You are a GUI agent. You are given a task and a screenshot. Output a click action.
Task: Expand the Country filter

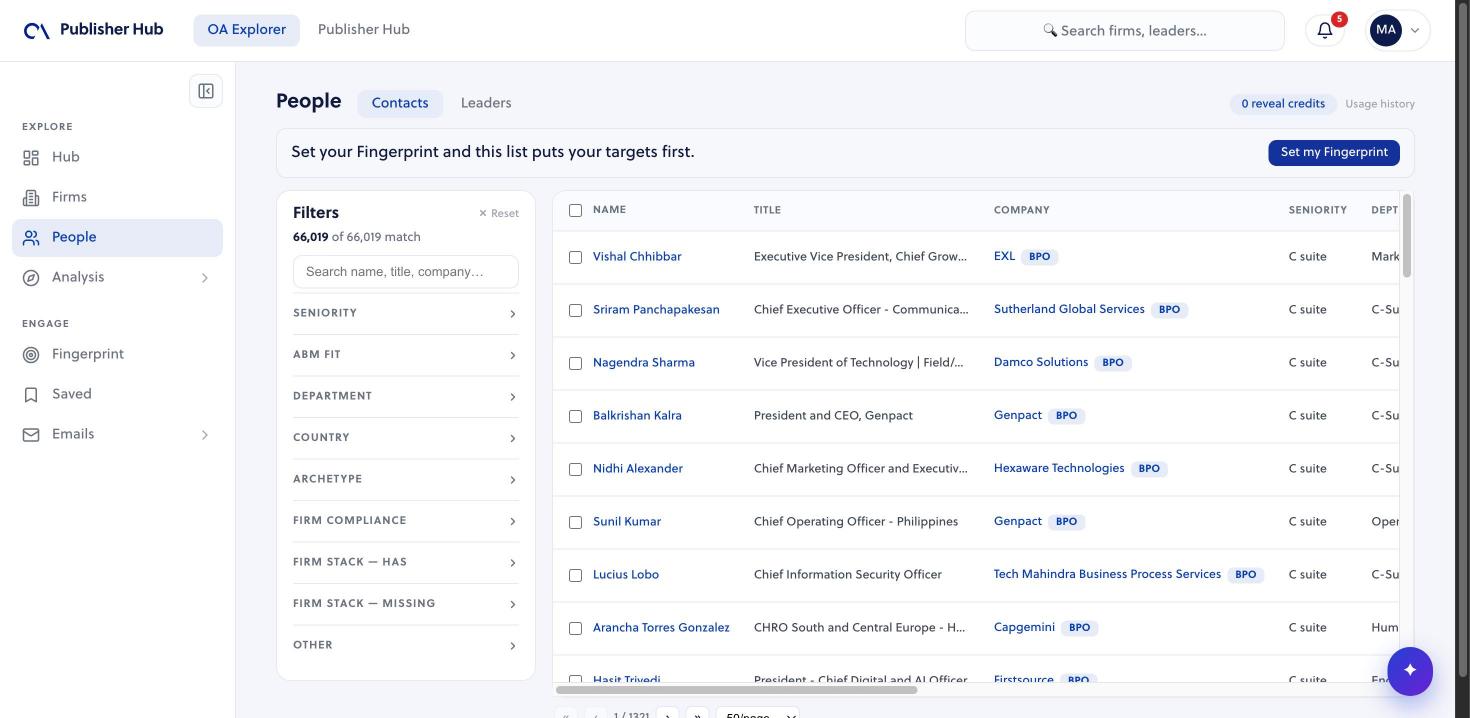point(405,438)
